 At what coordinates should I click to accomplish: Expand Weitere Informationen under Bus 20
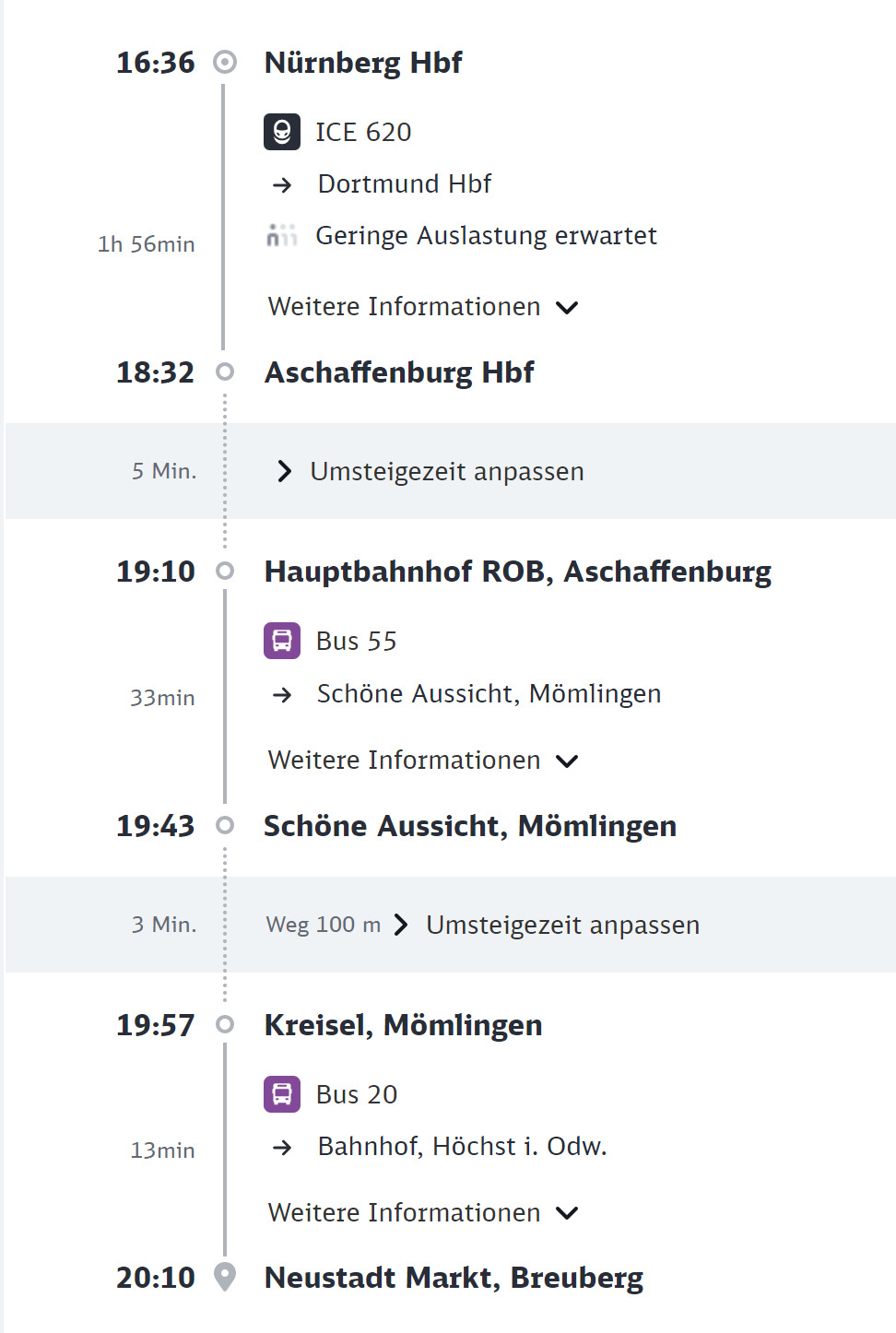(423, 1213)
